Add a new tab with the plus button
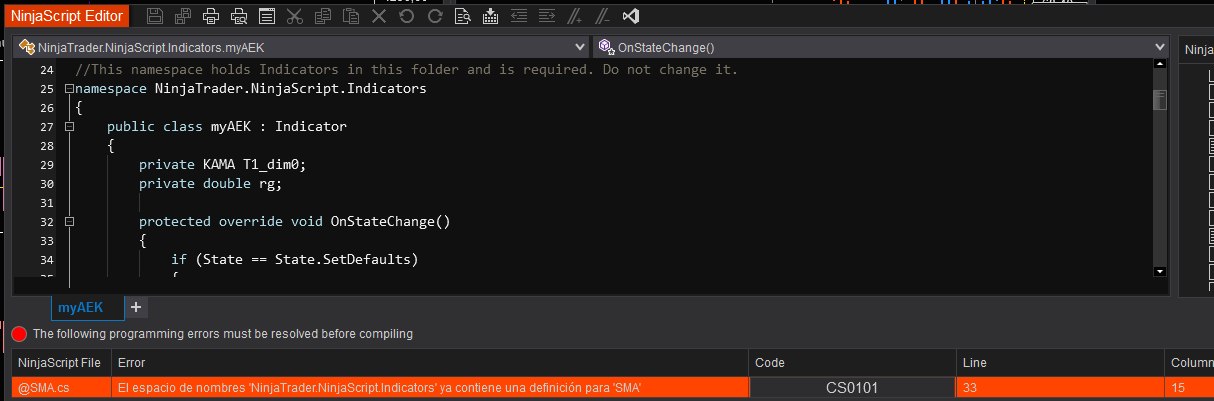Image resolution: width=1214 pixels, height=401 pixels. coord(136,307)
